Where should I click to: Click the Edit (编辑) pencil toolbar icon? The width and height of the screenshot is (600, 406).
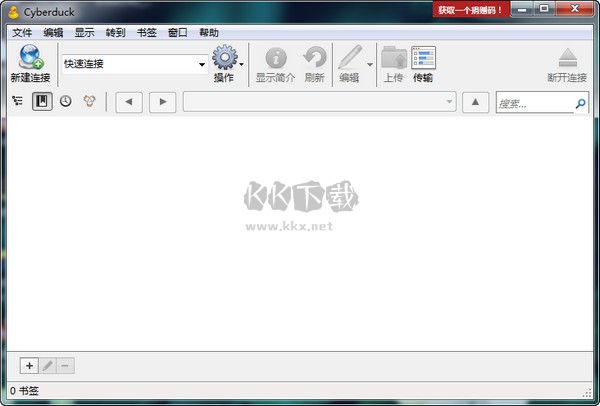pos(350,57)
